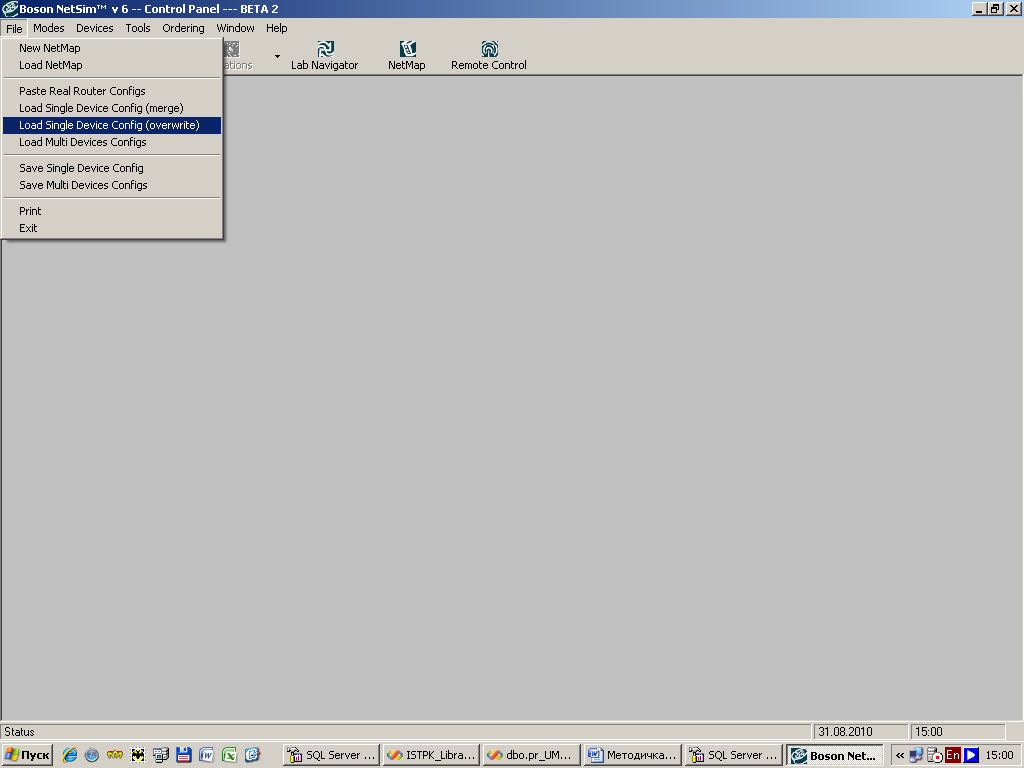Choose Print from the File menu
Image resolution: width=1024 pixels, height=768 pixels.
[x=112, y=211]
